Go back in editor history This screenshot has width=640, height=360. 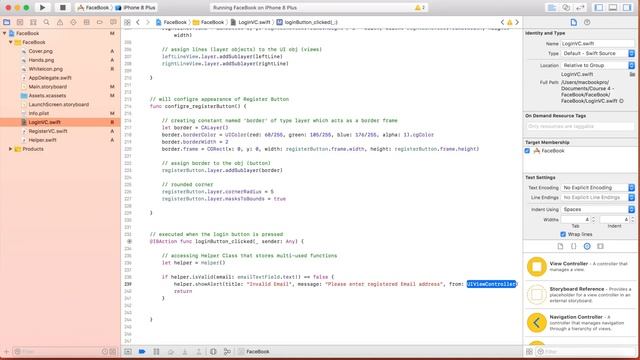tap(138, 22)
